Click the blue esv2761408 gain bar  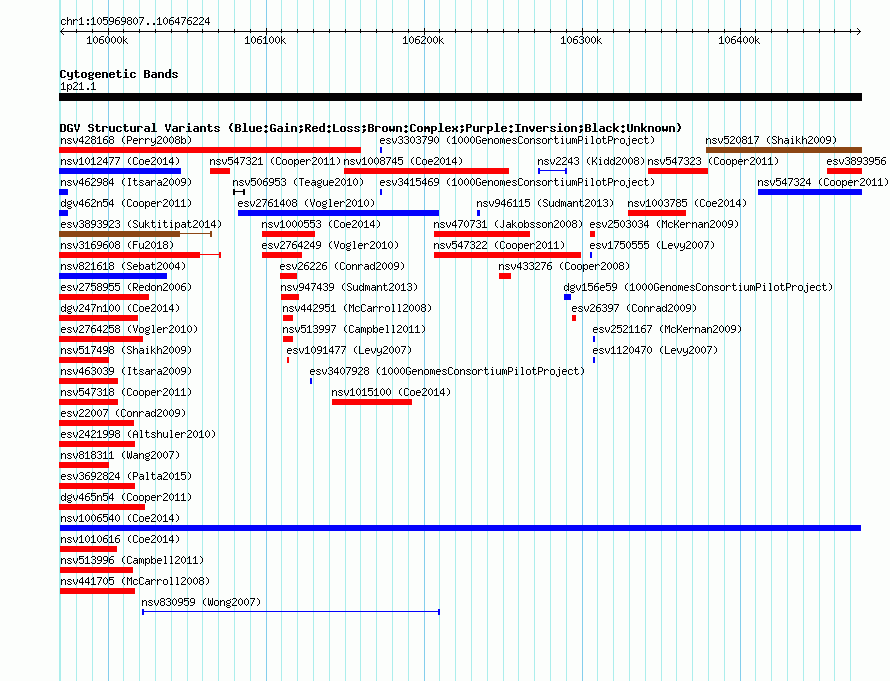click(338, 213)
